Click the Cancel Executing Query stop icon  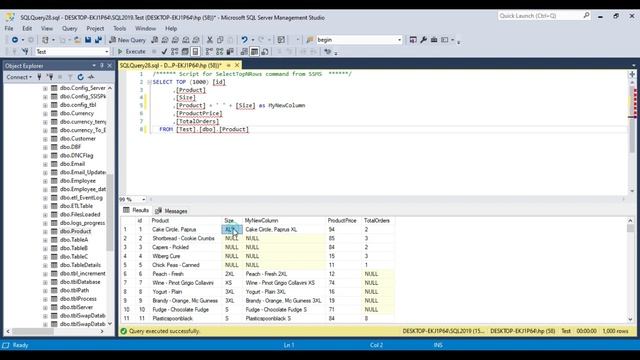click(154, 51)
